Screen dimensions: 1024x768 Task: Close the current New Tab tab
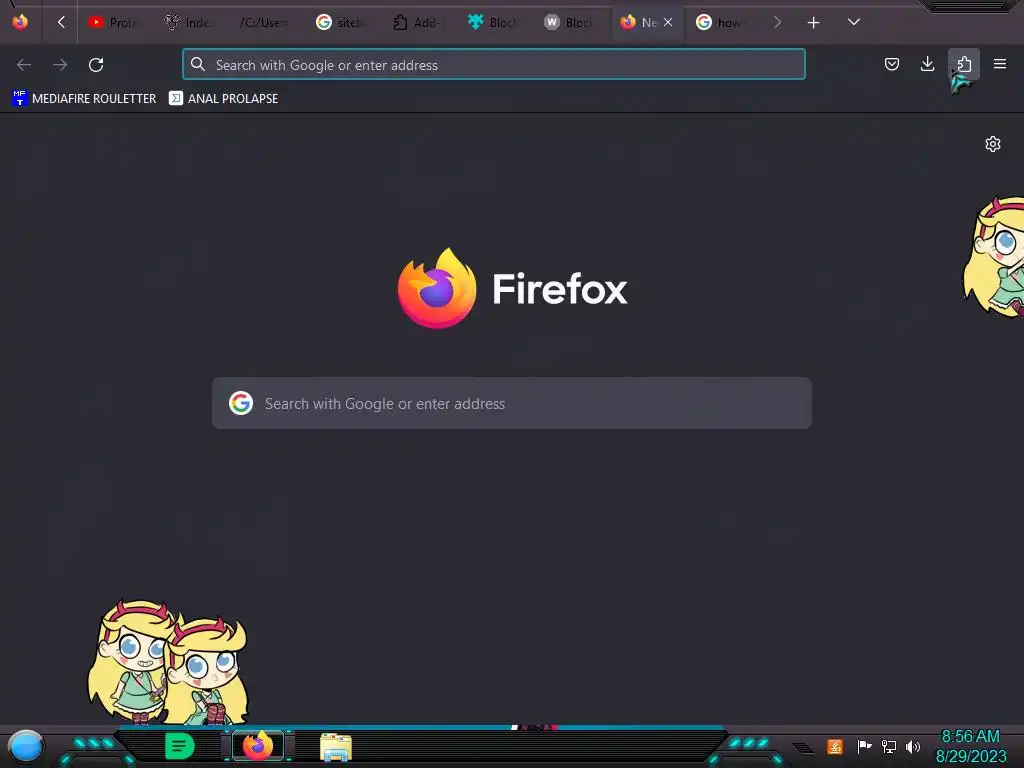click(x=668, y=22)
